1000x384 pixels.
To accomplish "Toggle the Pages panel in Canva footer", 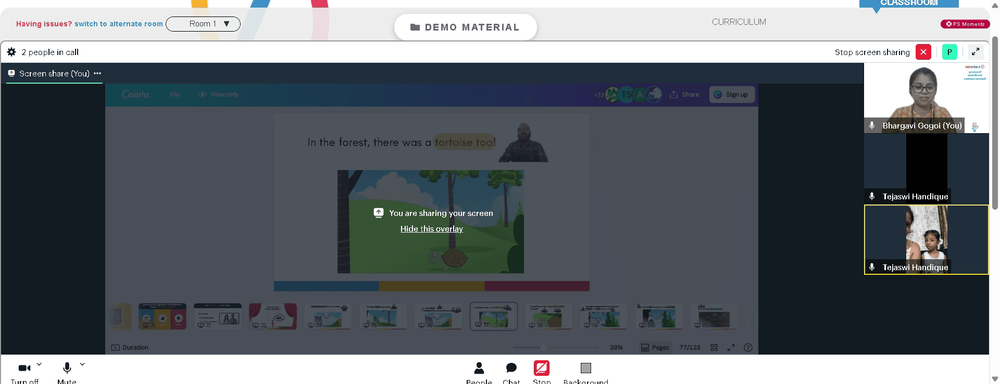I will click(655, 348).
